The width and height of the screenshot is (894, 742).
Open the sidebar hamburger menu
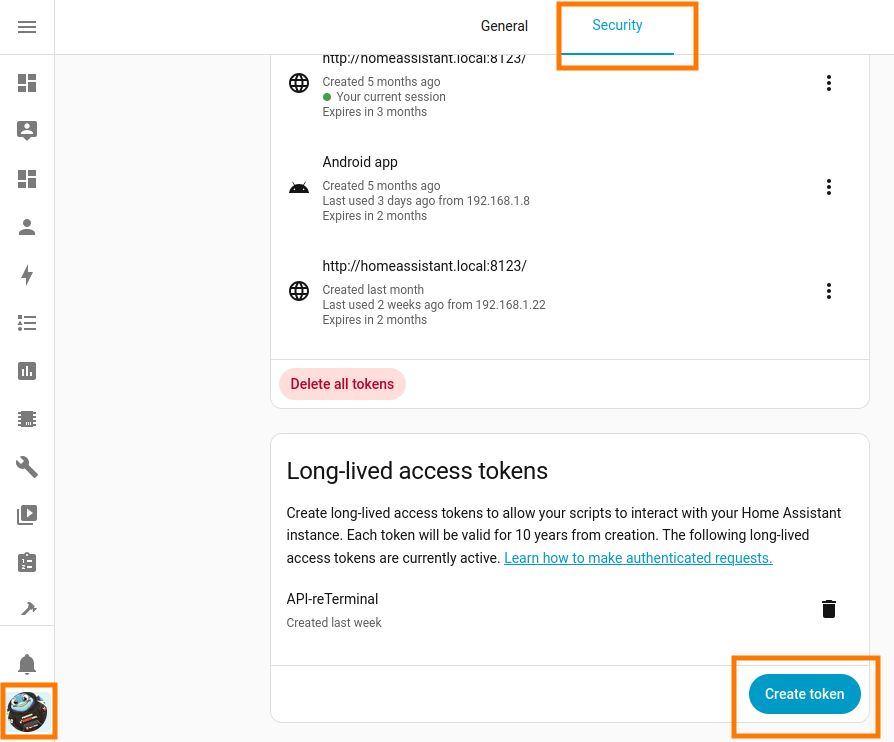click(x=27, y=27)
